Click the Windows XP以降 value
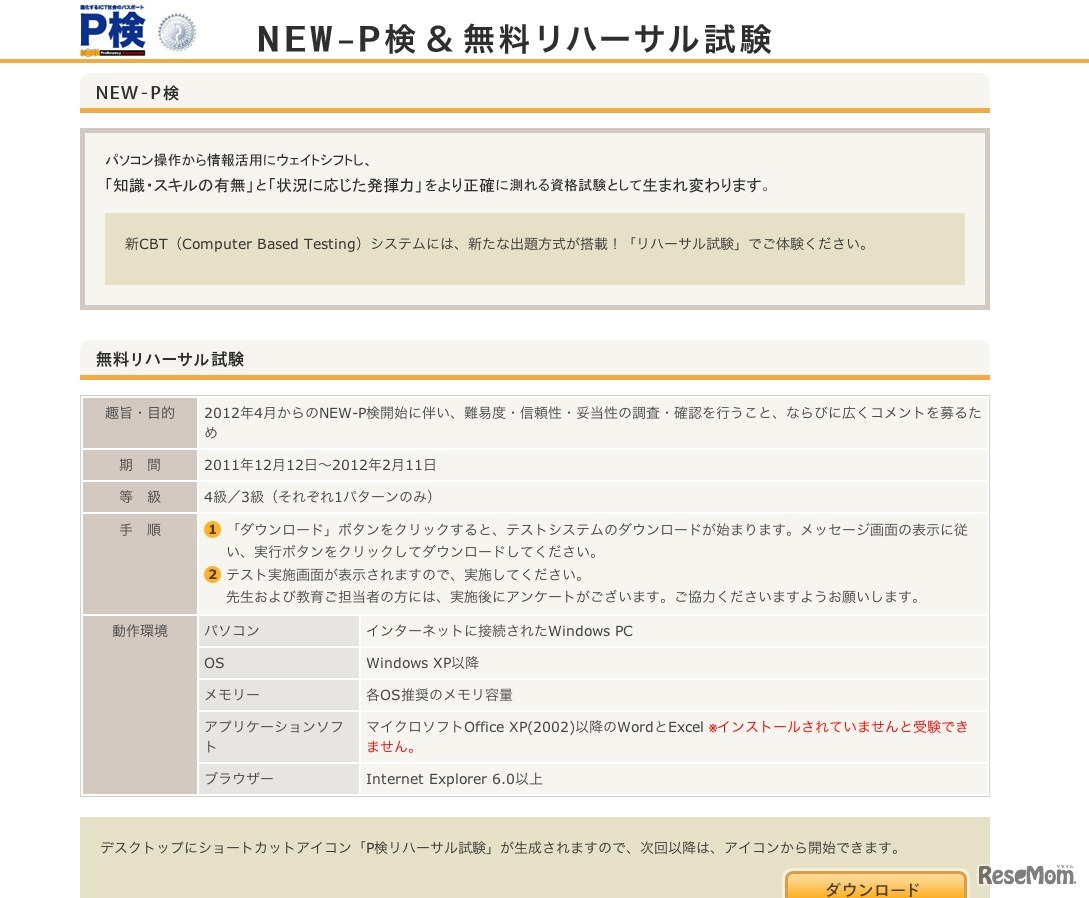Viewport: 1089px width, 898px height. [x=422, y=663]
